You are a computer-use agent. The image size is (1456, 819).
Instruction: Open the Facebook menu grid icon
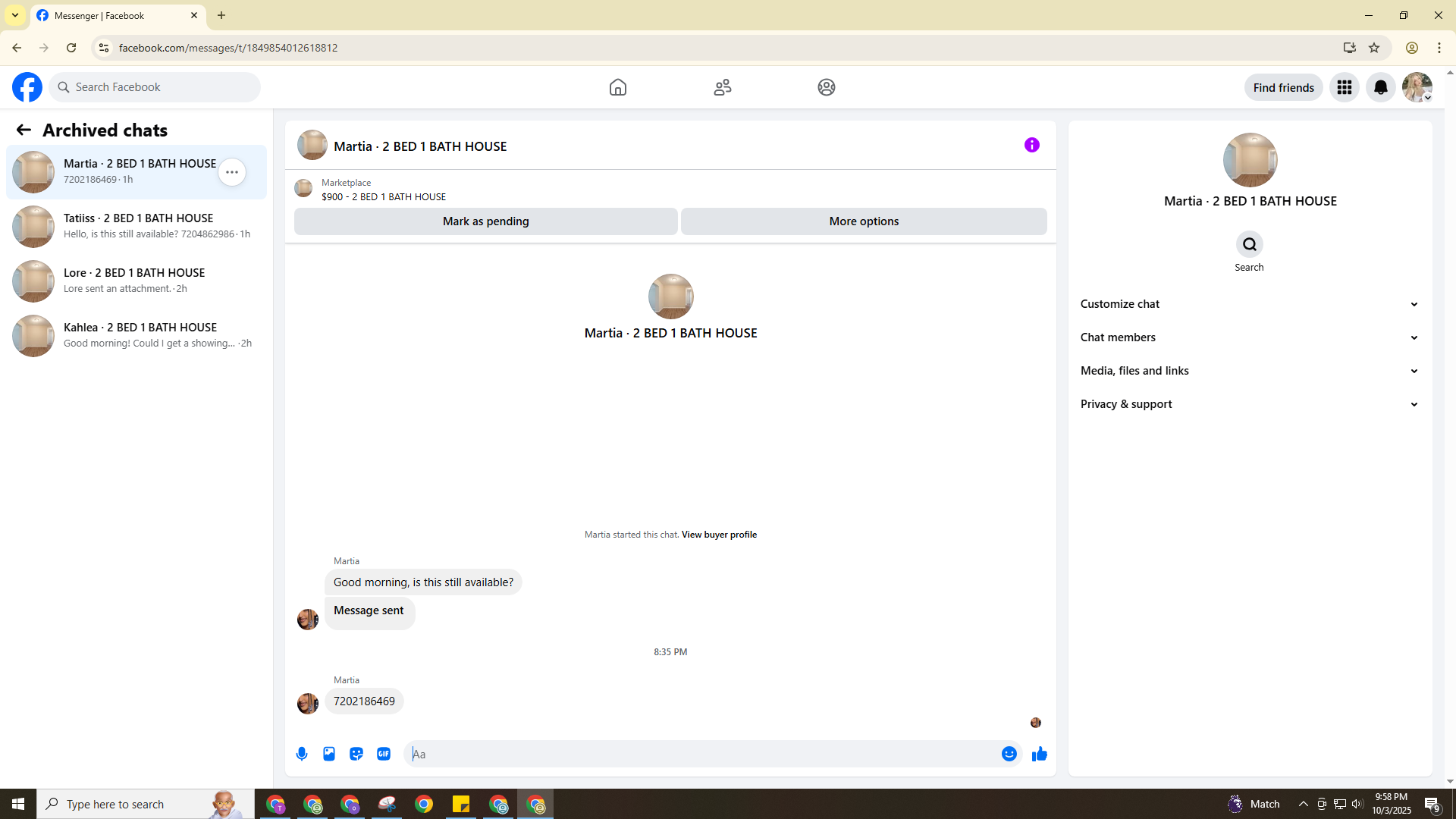click(1345, 87)
